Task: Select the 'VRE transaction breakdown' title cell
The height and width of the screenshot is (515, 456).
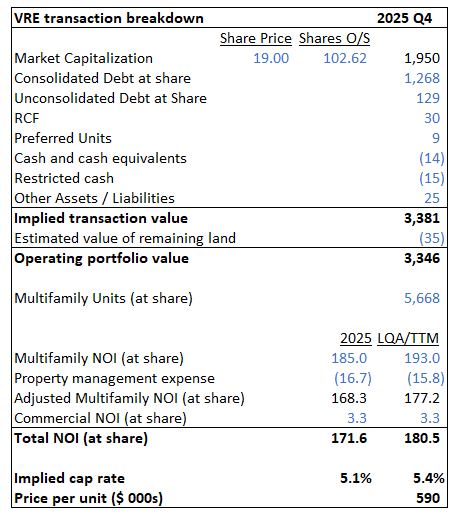Action: (109, 18)
